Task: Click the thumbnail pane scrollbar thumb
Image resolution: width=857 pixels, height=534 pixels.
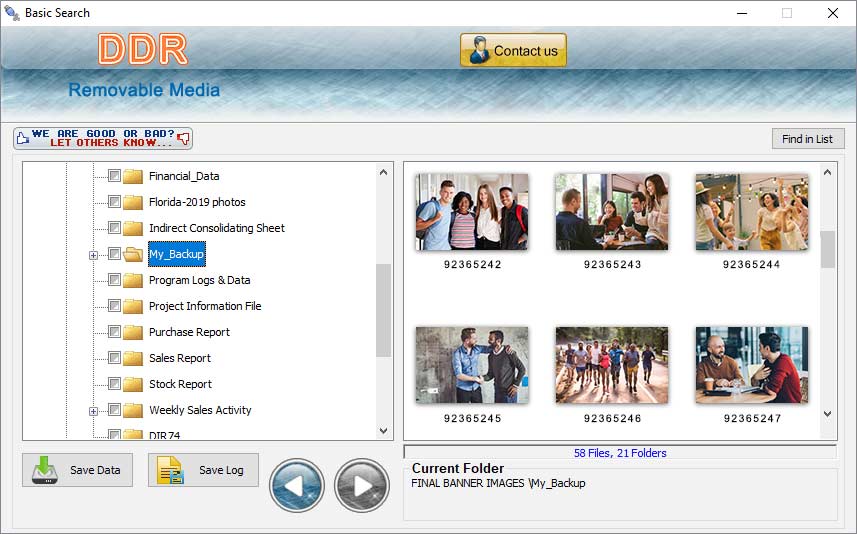Action: tap(827, 249)
